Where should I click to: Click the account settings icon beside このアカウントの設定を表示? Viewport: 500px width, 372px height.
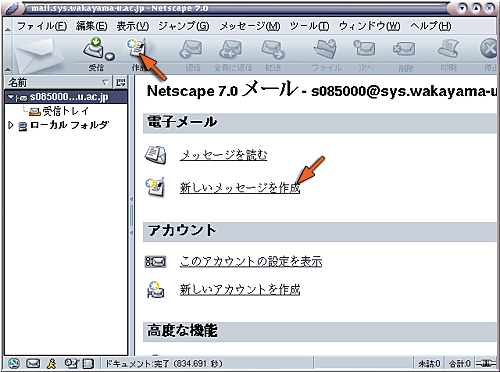point(155,262)
